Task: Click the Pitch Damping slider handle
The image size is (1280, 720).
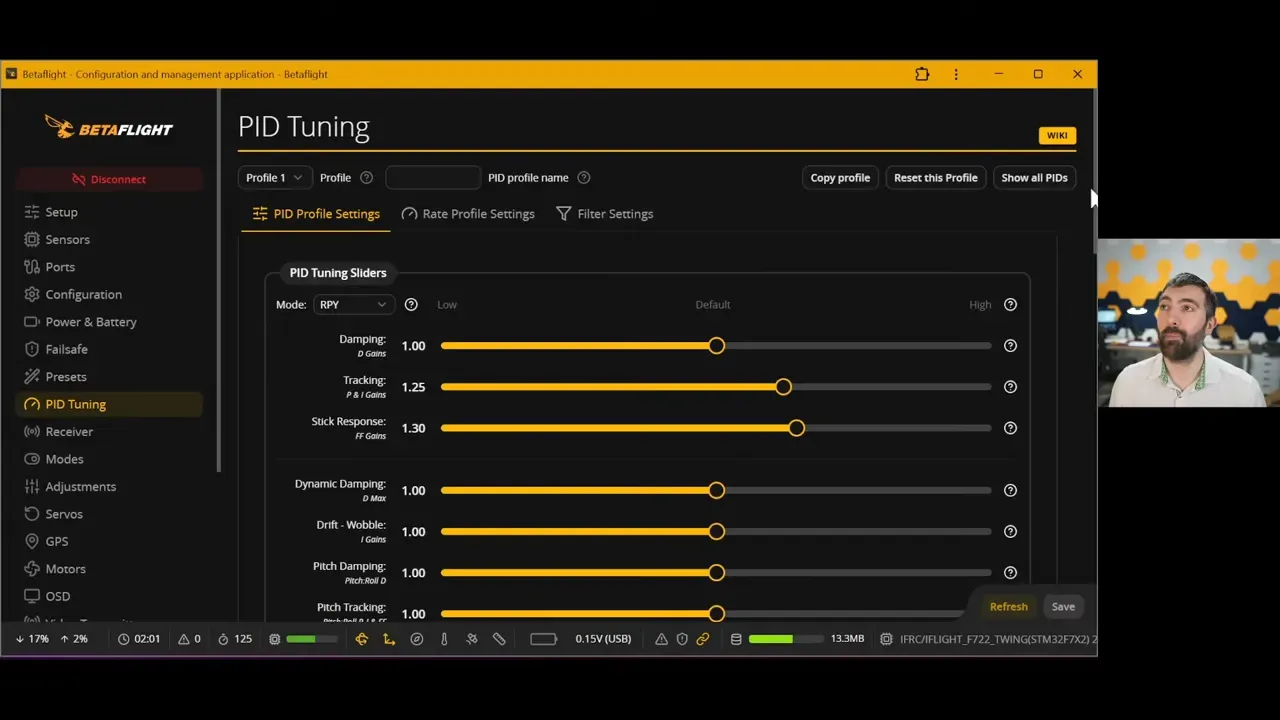Action: click(x=716, y=573)
